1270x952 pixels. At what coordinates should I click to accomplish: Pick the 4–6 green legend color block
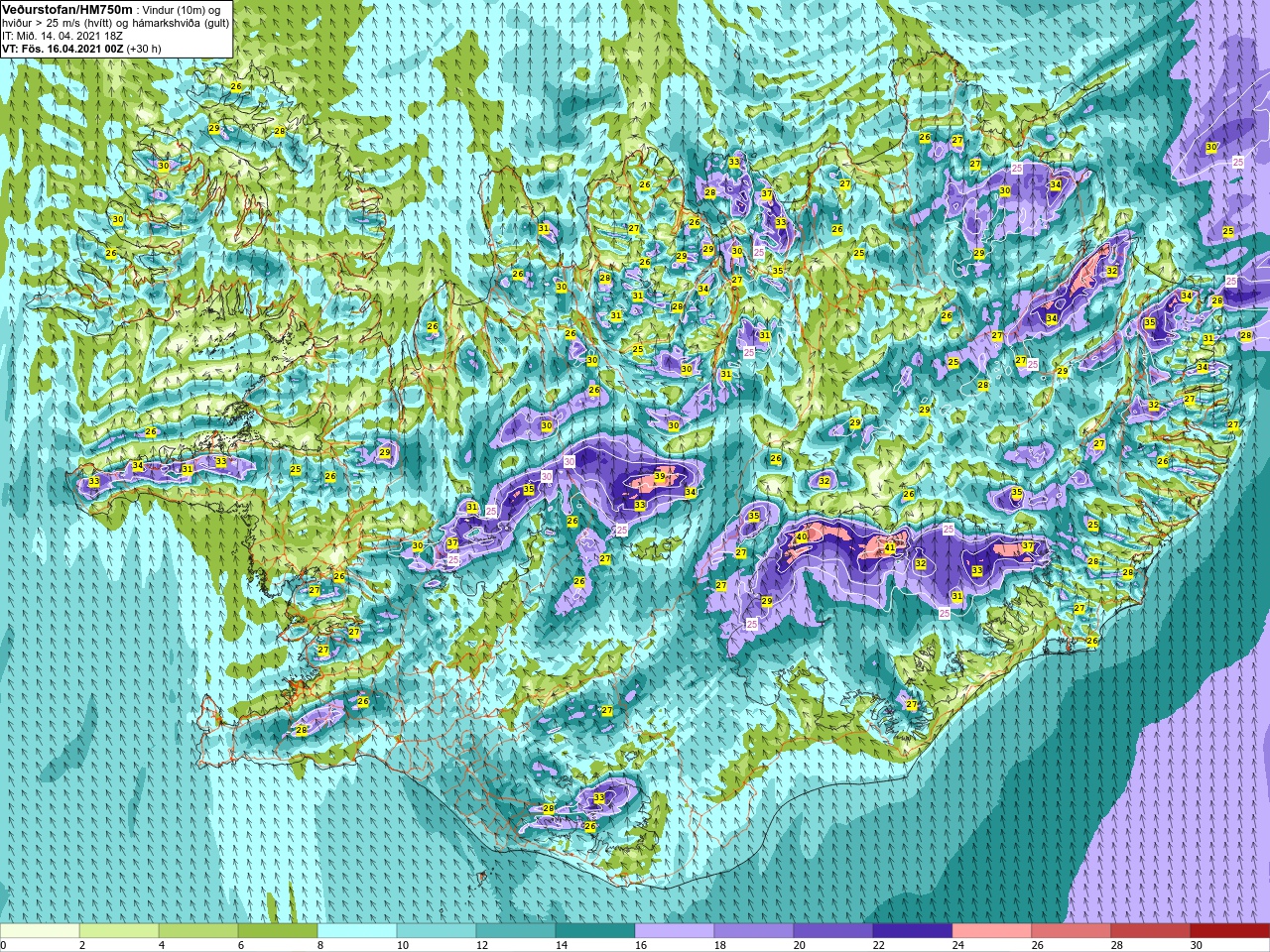coord(198,931)
